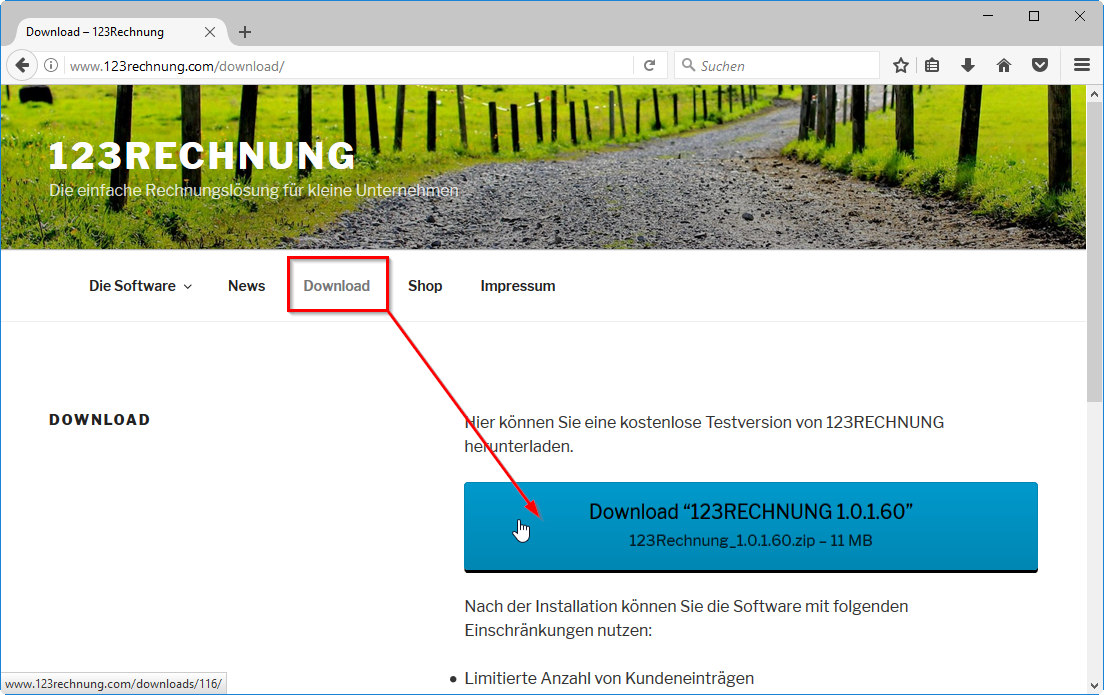Click scrollbar up arrow

[1094, 94]
